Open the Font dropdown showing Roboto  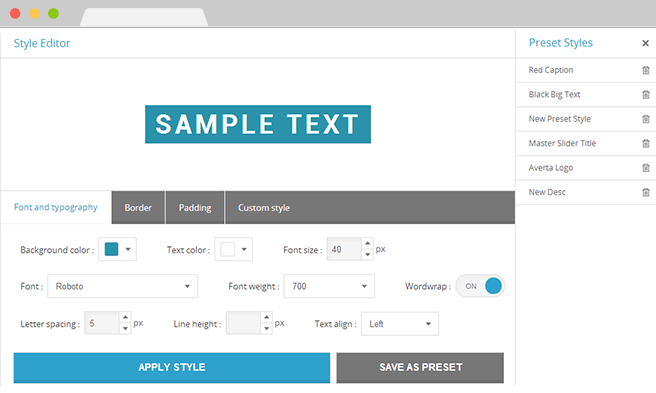[123, 286]
